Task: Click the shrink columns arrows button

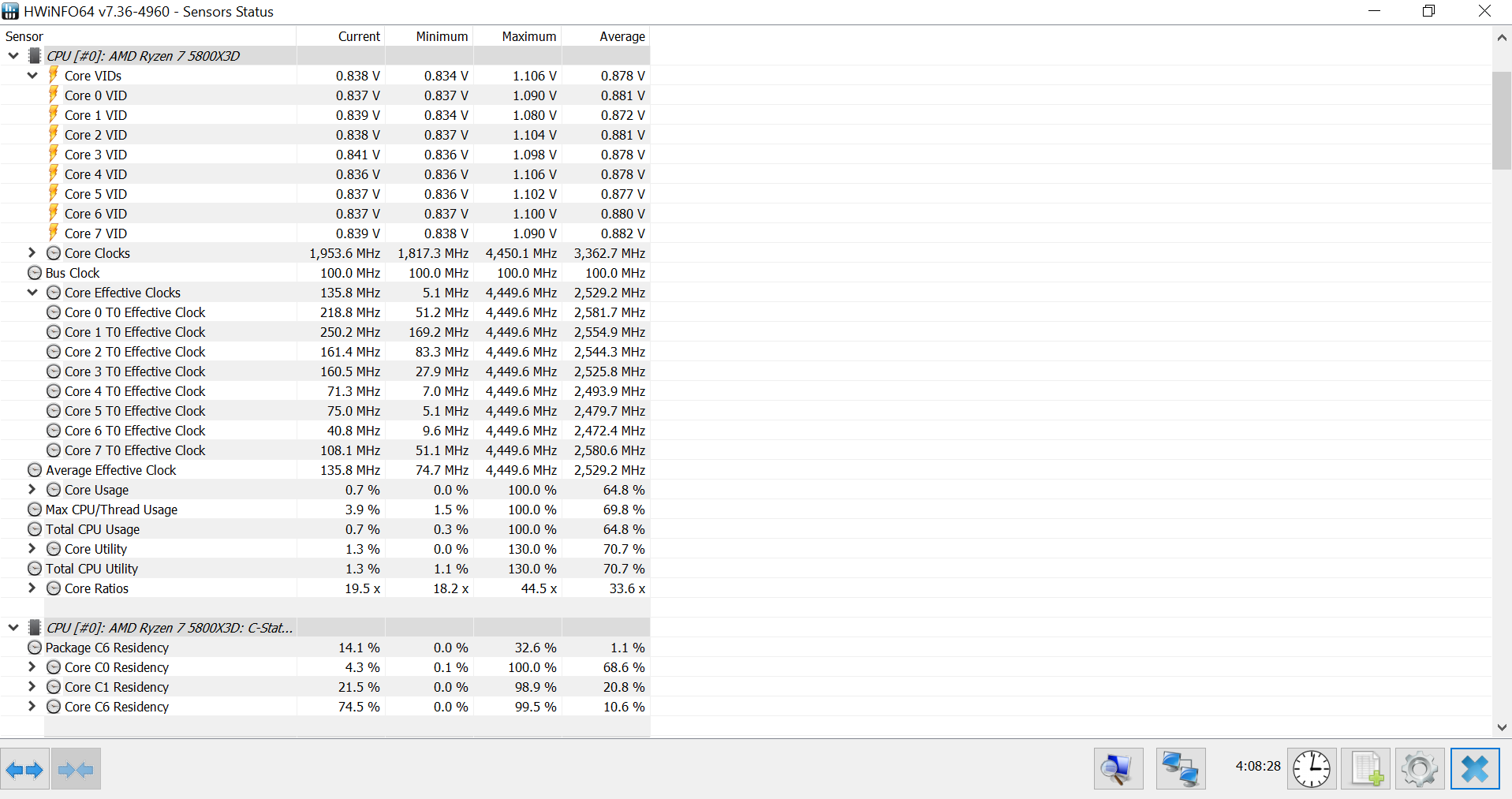Action: [76, 769]
